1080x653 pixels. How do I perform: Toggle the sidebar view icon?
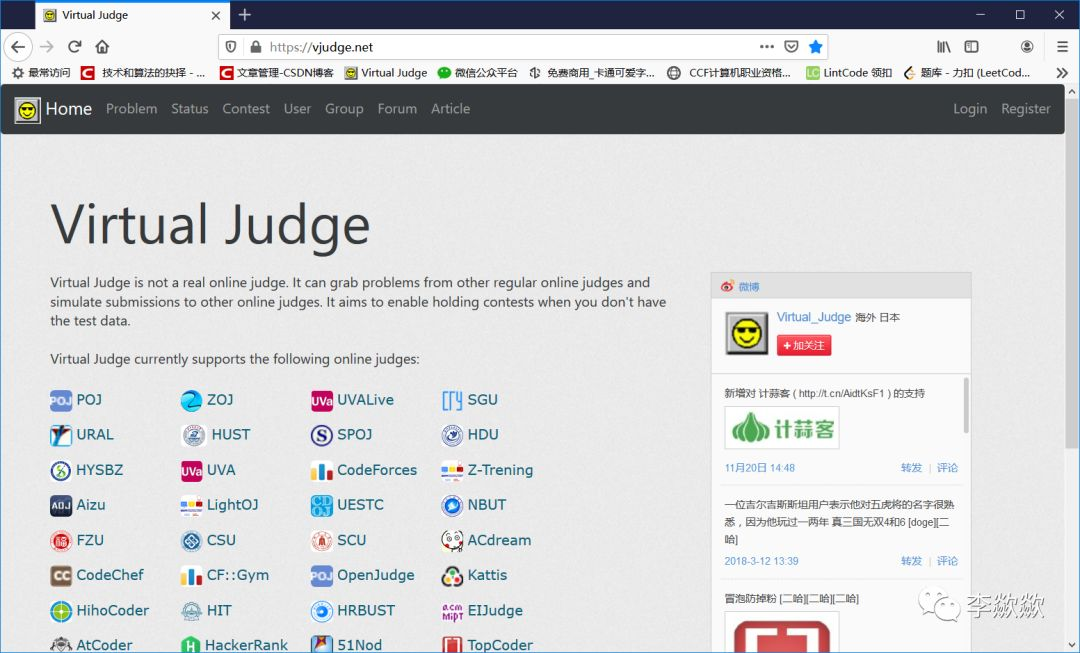click(x=971, y=47)
